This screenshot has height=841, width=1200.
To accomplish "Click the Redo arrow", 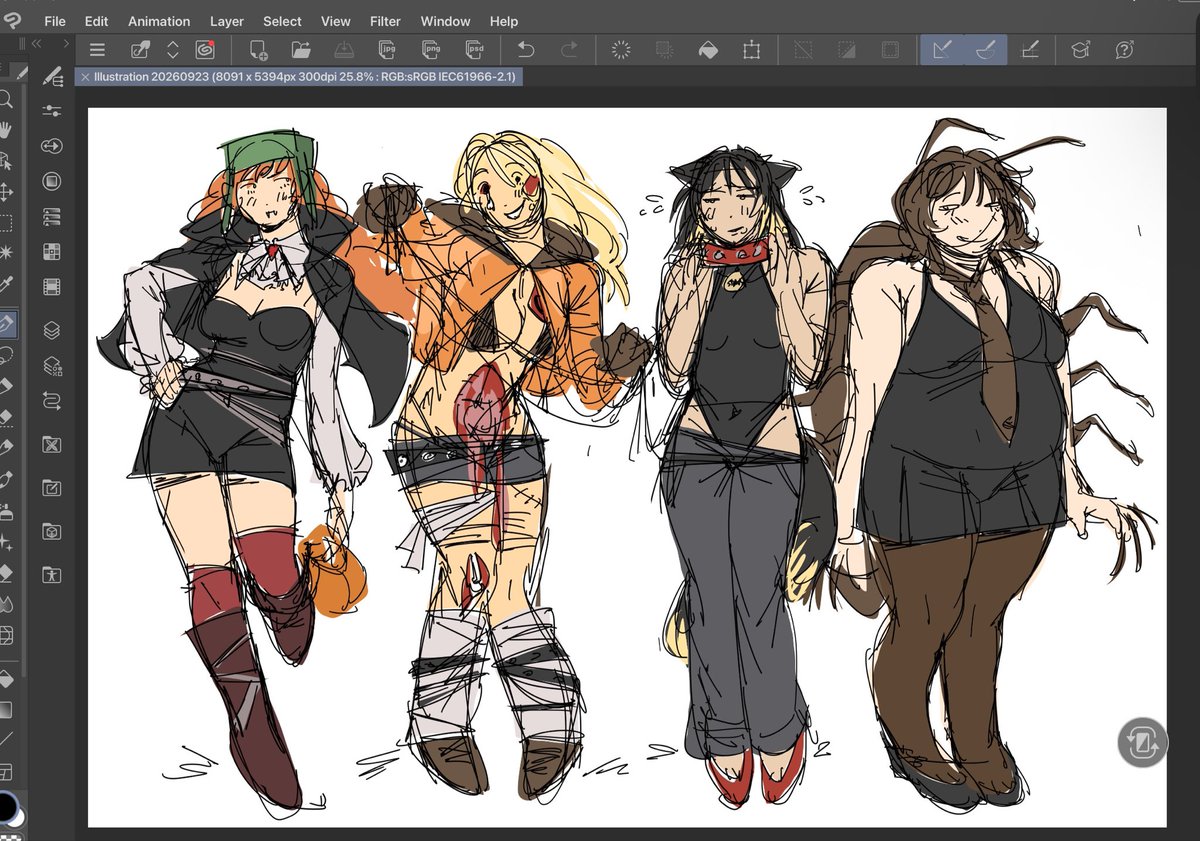I will pos(569,50).
